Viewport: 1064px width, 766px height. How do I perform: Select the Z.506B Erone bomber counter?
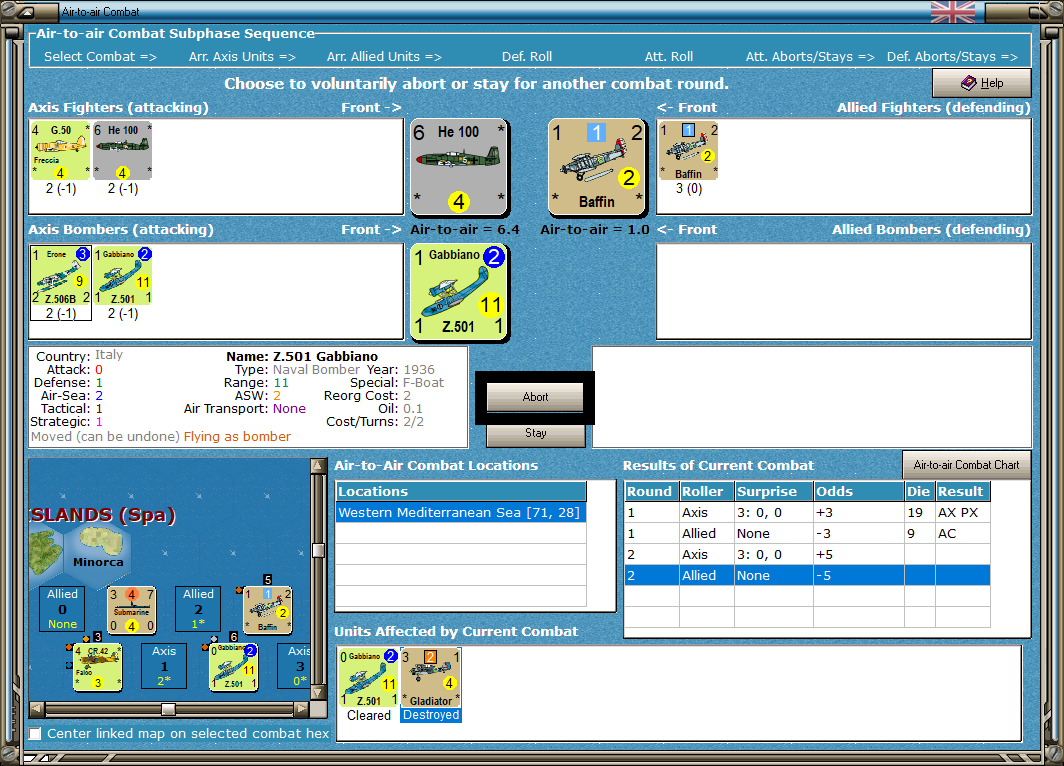coord(60,275)
